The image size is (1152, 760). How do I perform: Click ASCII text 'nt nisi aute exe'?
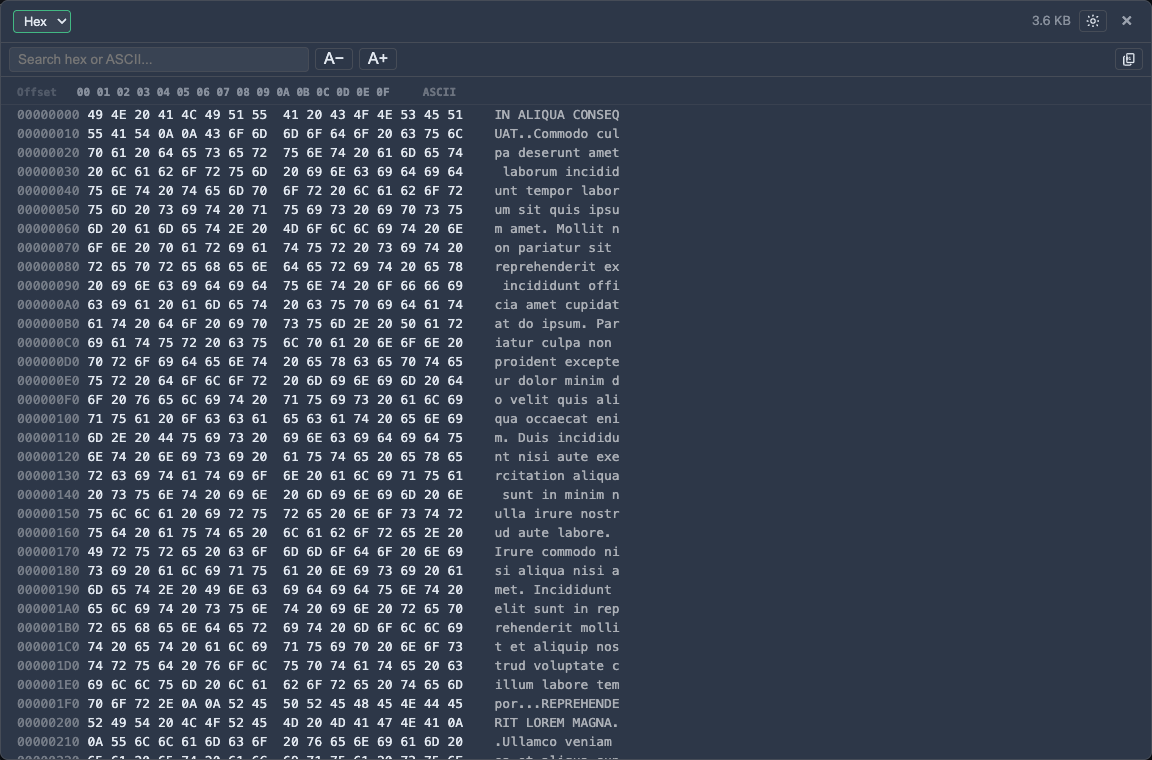pos(557,456)
